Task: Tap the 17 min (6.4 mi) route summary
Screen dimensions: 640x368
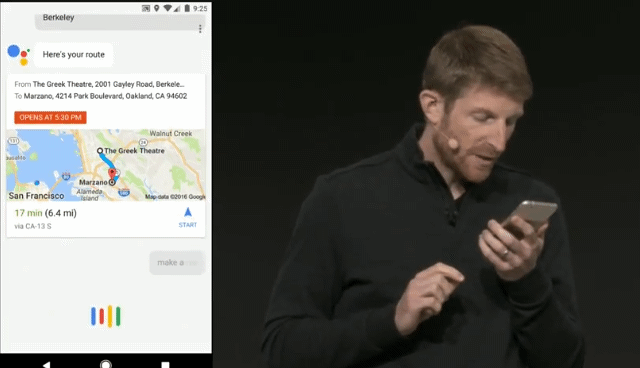Action: click(x=46, y=213)
